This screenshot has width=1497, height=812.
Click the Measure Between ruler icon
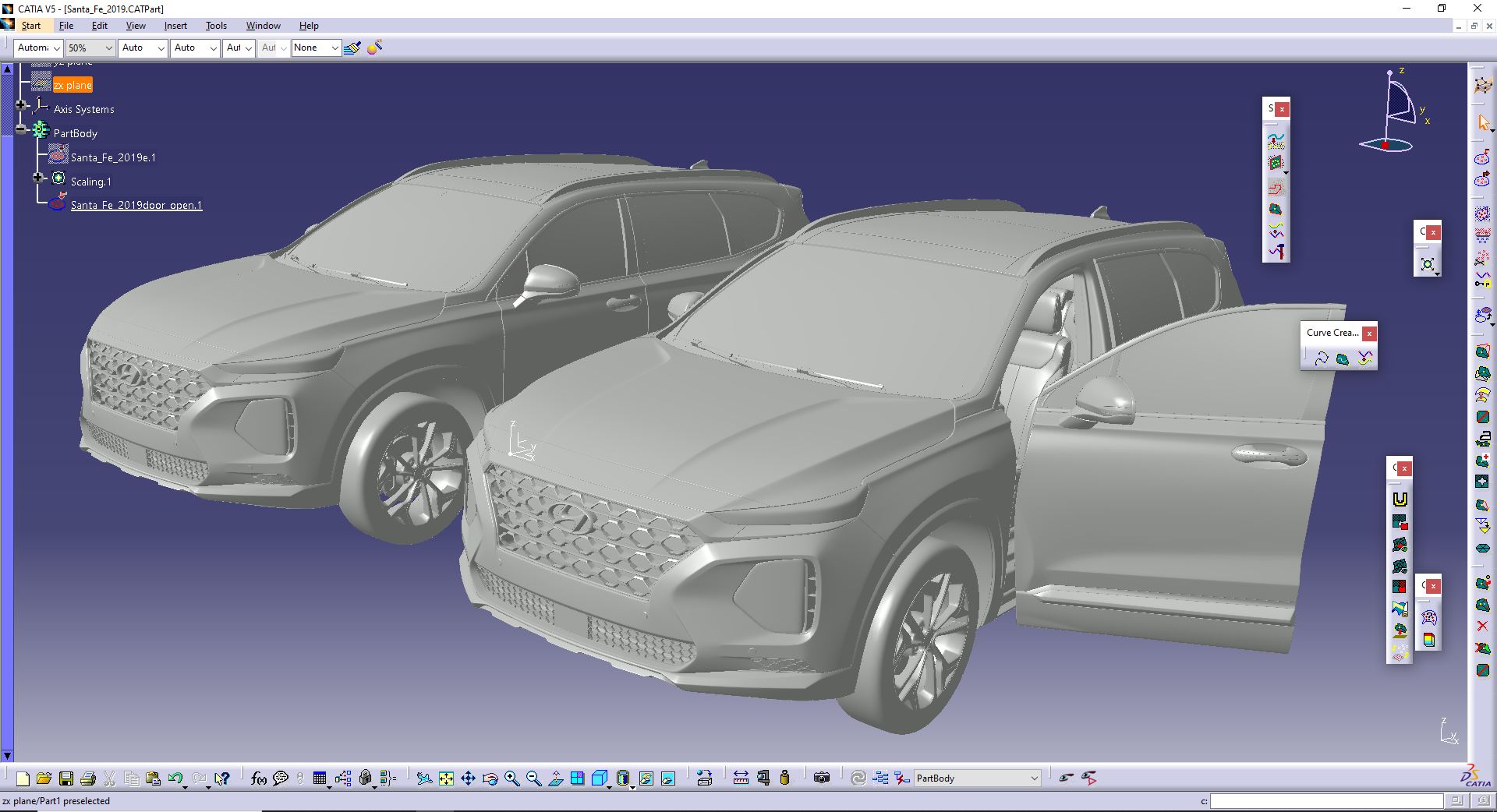[x=741, y=778]
